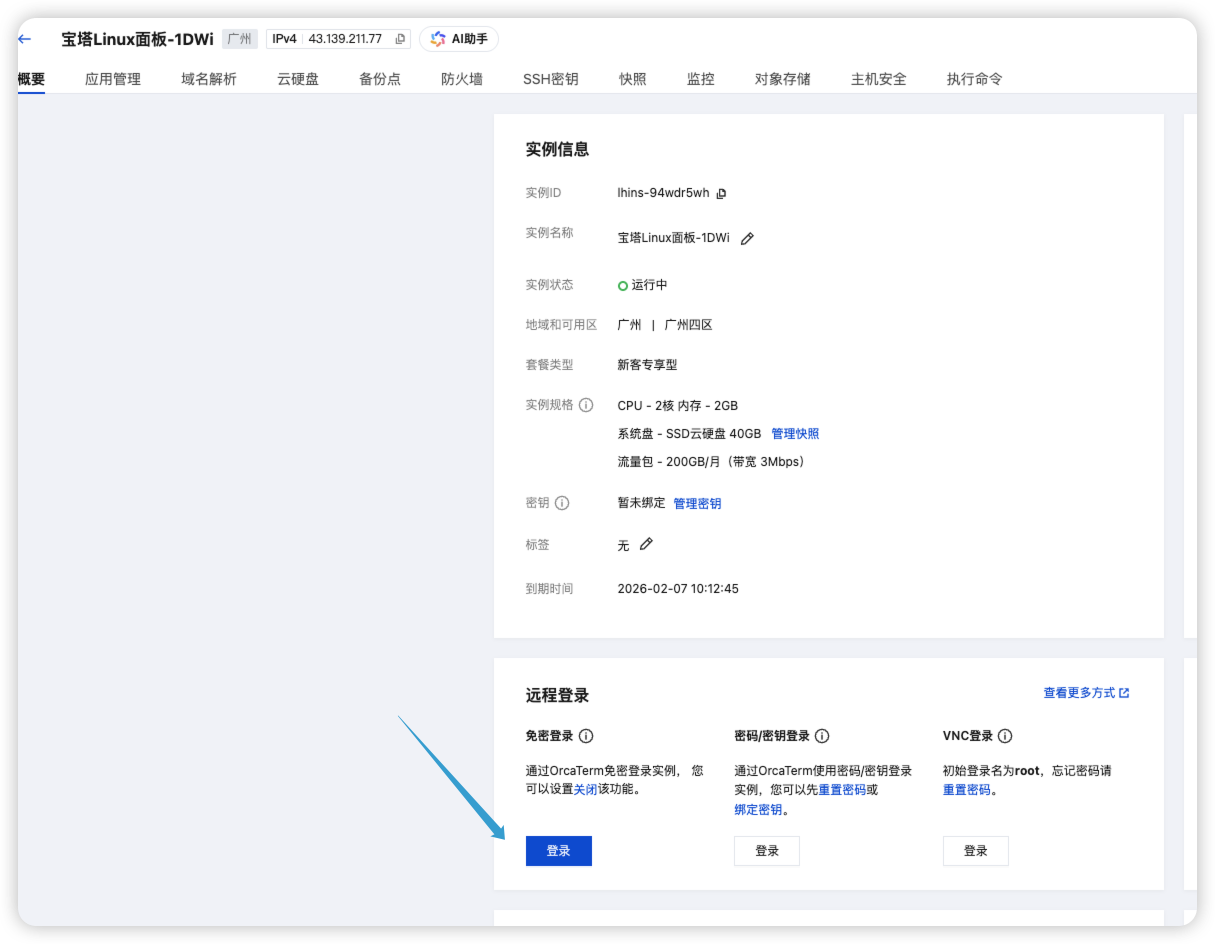Click the instance ID text lhins-94wdr5wh
The image size is (1215, 944).
click(x=663, y=194)
